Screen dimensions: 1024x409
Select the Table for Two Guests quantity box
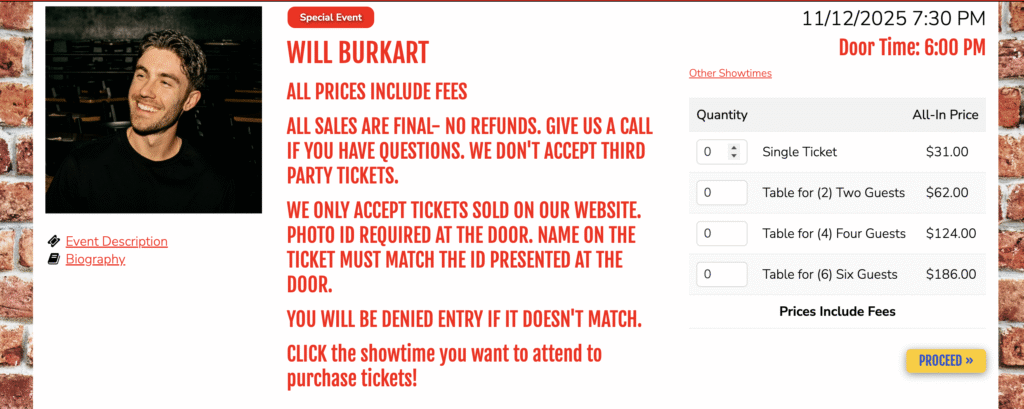[722, 193]
